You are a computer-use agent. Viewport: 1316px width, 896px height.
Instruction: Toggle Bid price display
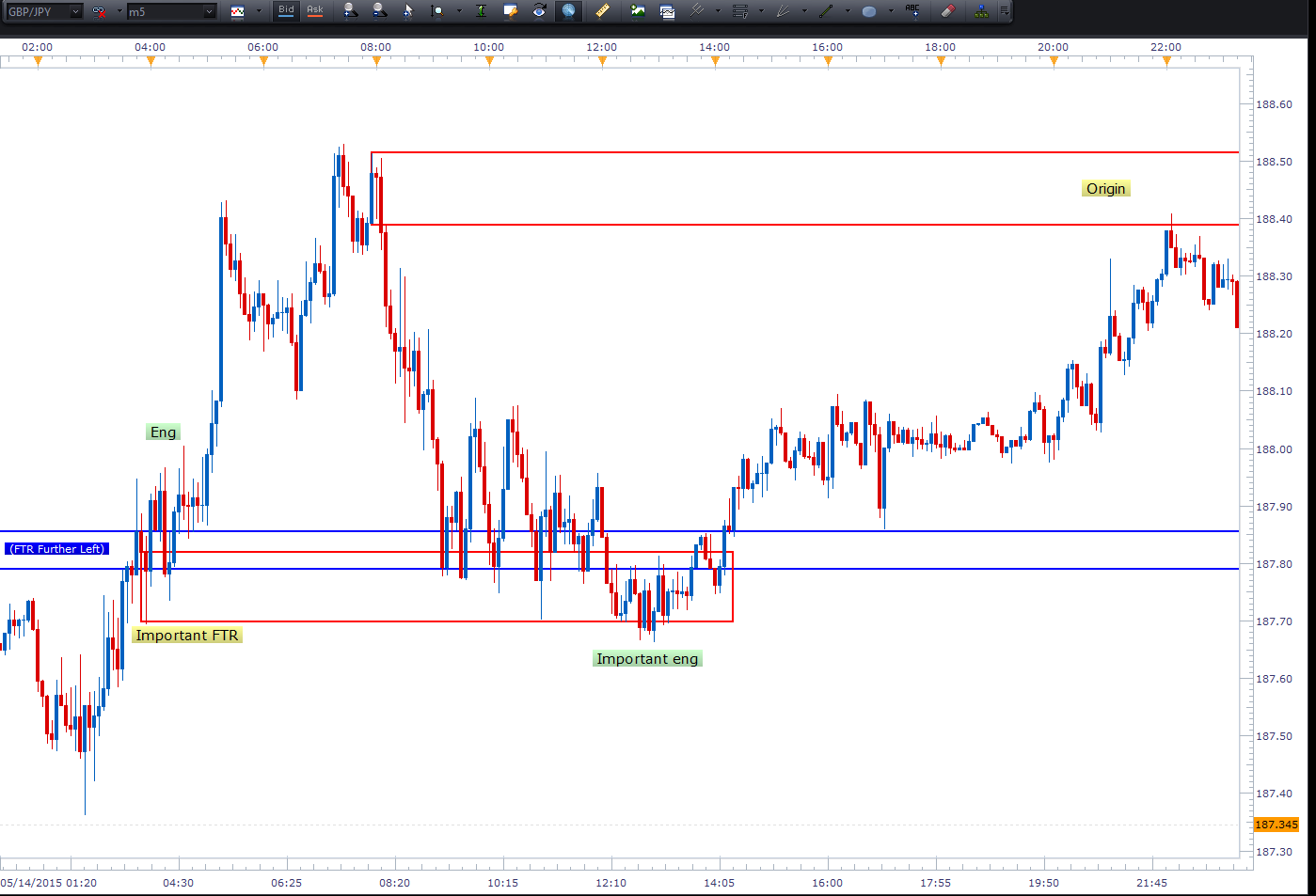point(286,11)
